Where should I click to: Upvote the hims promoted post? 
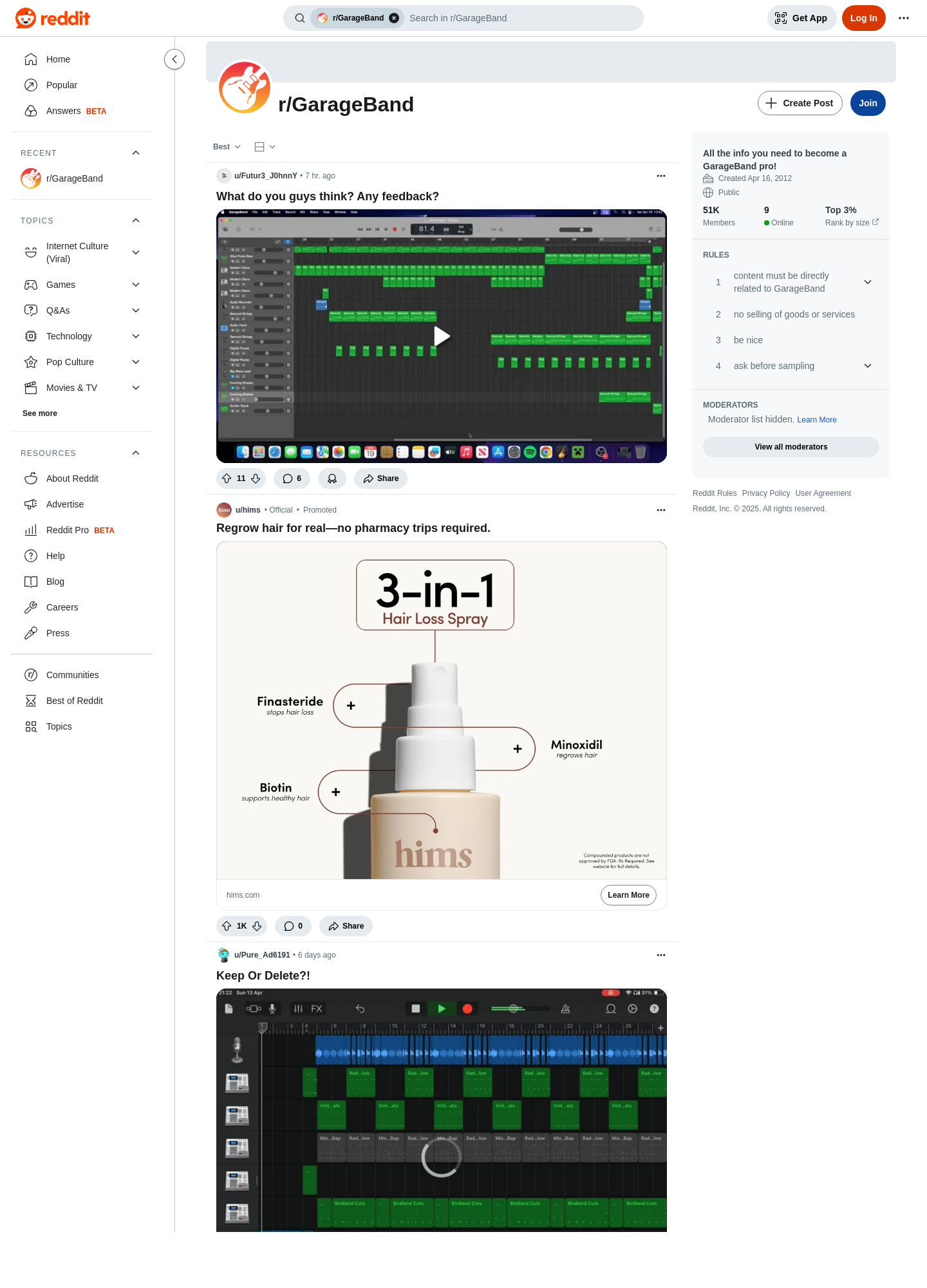click(x=227, y=926)
